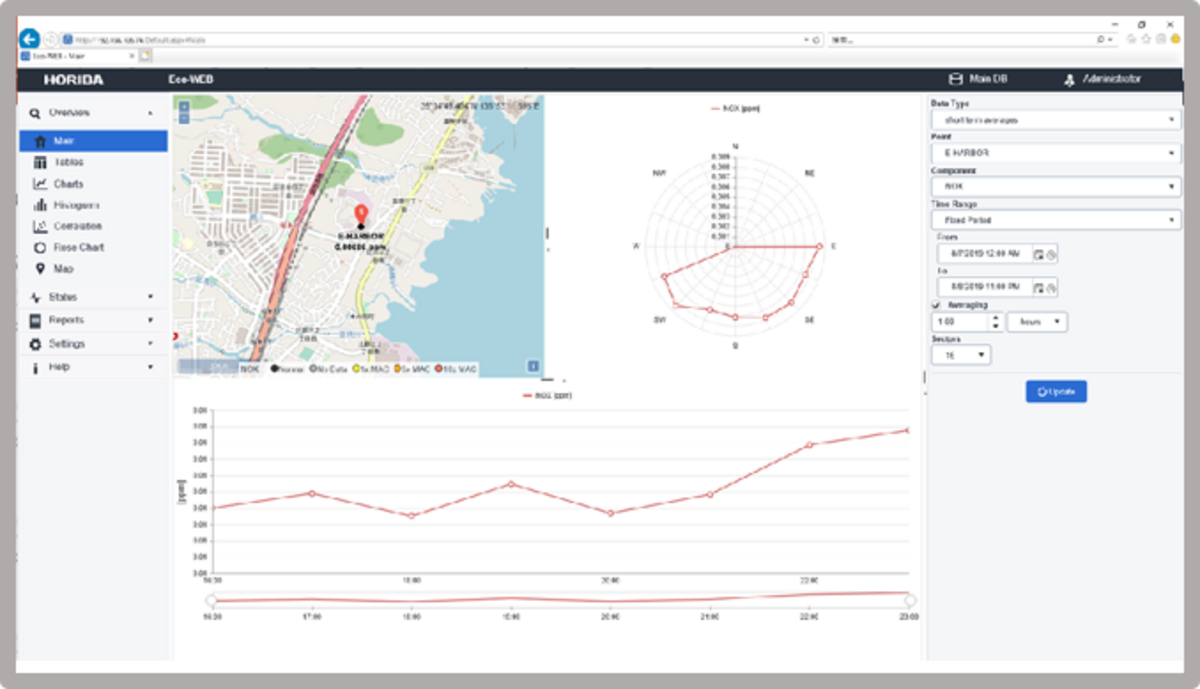This screenshot has height=689, width=1200.
Task: Open the Sectors dropdown set to 16
Action: coord(960,354)
